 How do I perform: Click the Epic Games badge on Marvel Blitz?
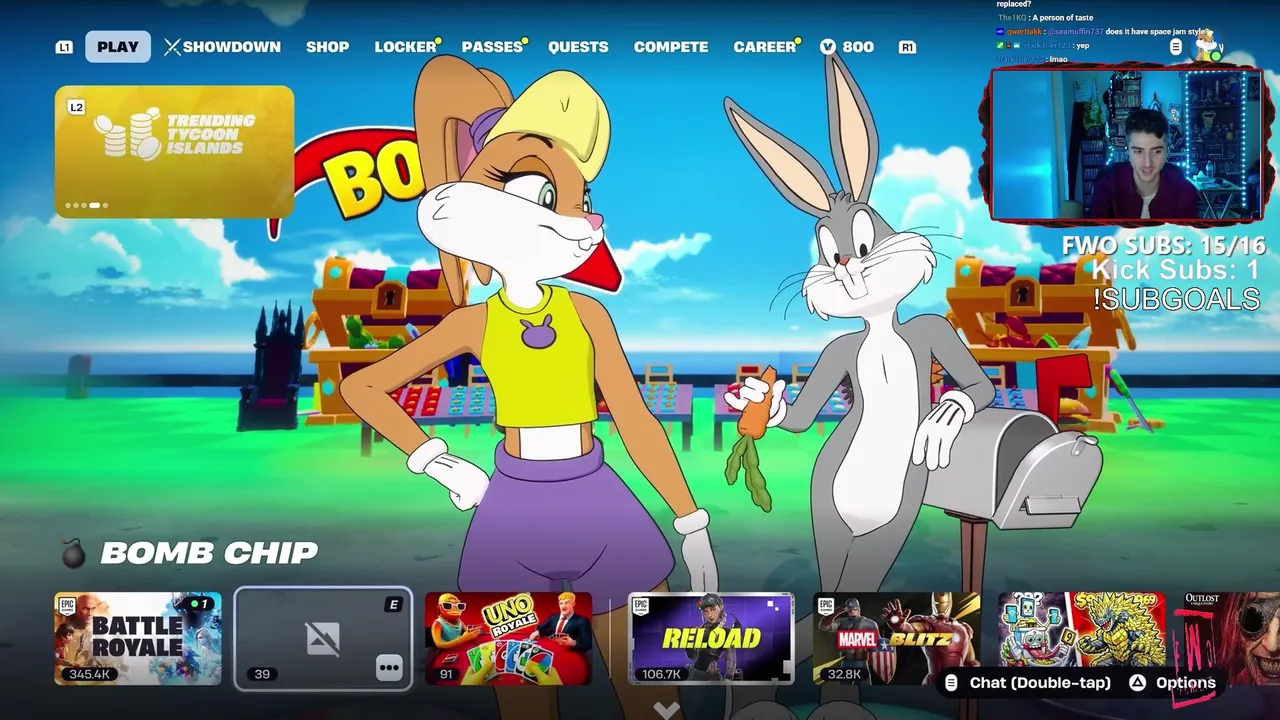point(825,606)
